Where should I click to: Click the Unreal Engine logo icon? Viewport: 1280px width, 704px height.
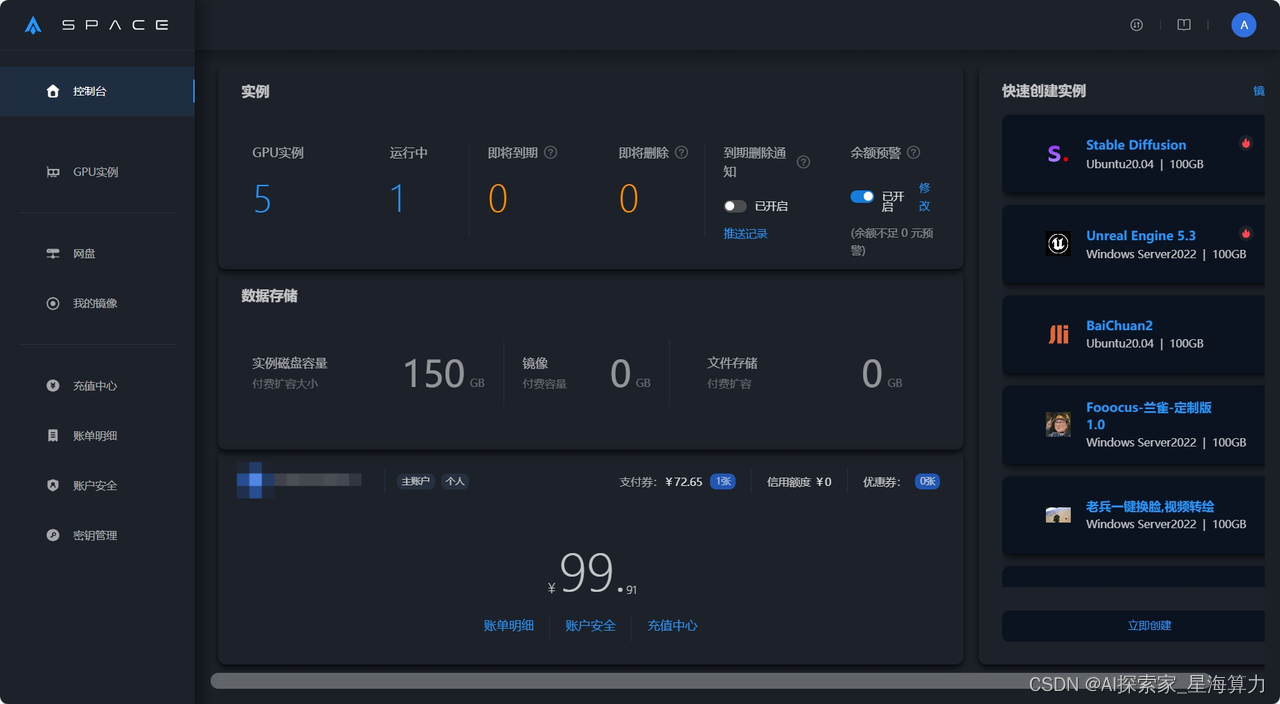(1058, 244)
